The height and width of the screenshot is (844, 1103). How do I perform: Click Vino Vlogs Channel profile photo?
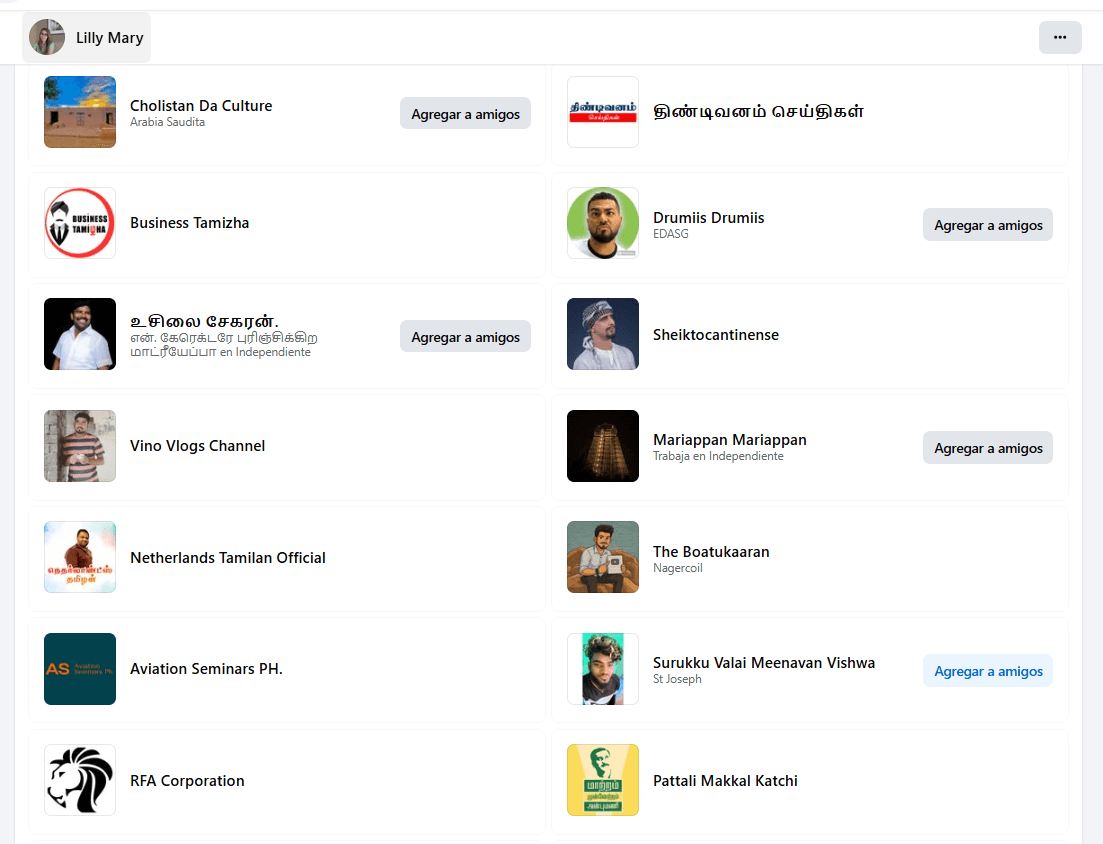(x=80, y=446)
